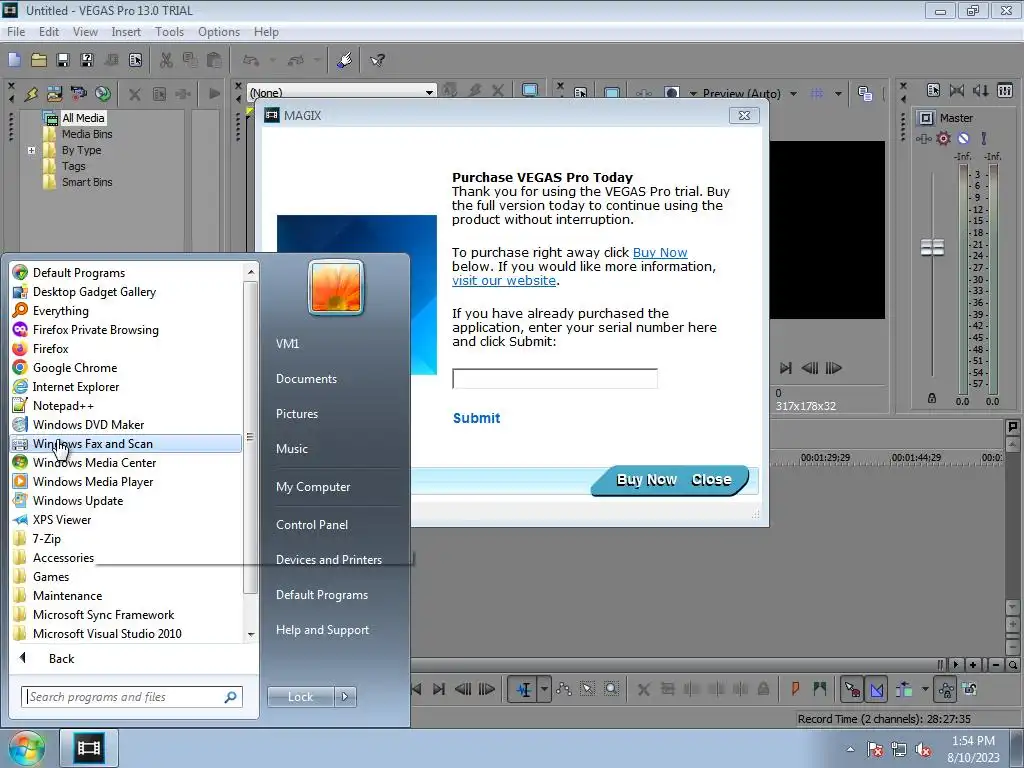Click the Save As icon in toolbar
Screen dimensions: 1024x768
coord(87,60)
